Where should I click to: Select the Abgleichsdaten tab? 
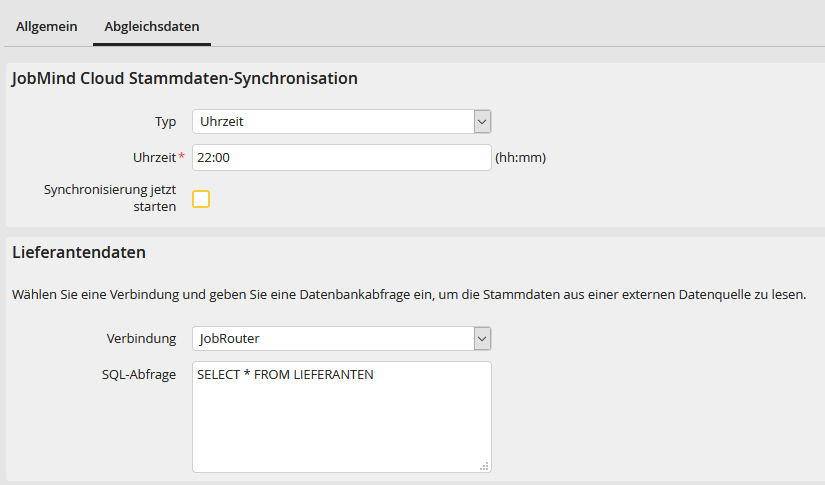tap(151, 26)
